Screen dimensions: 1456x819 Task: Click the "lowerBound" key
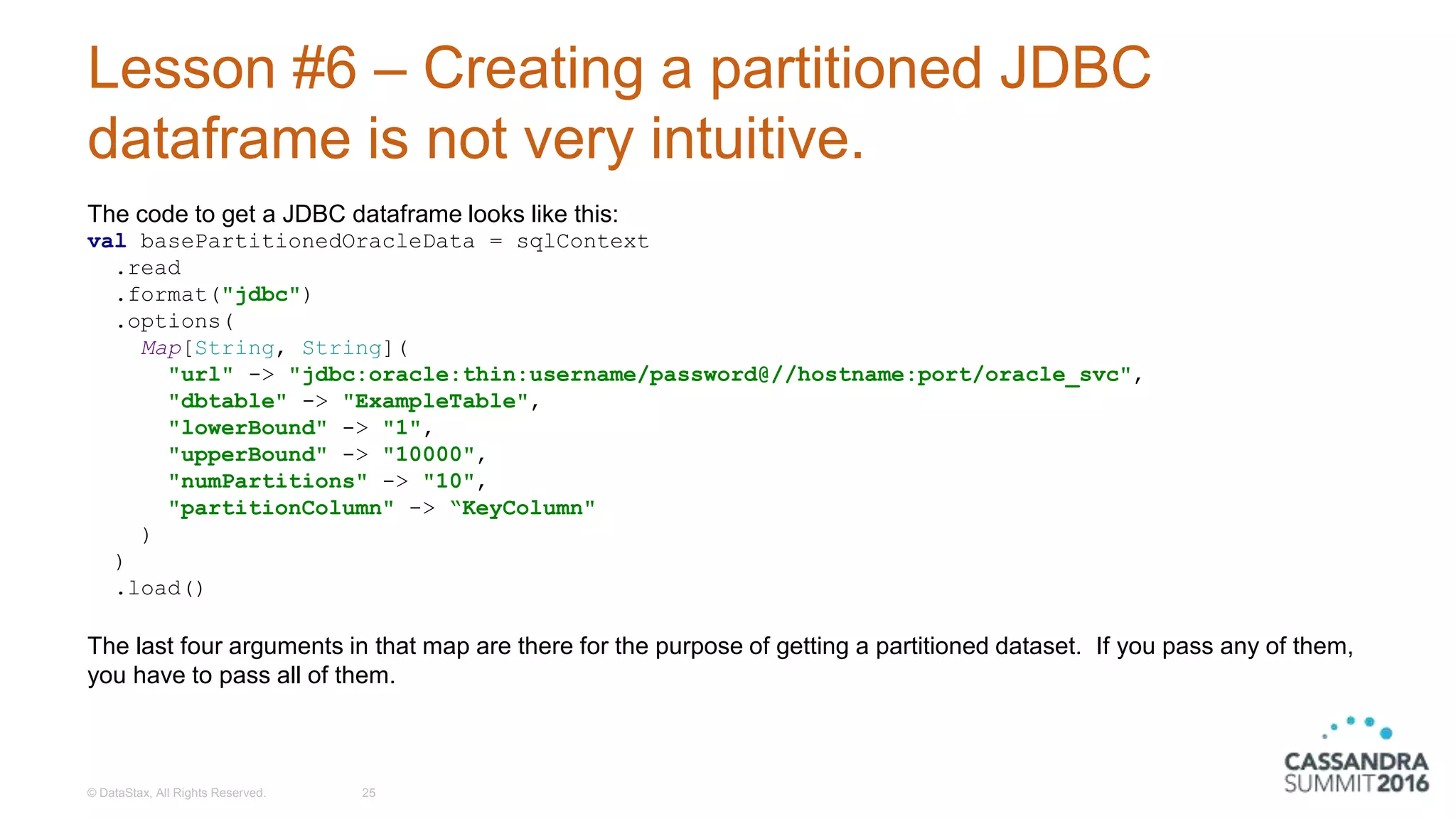247,428
